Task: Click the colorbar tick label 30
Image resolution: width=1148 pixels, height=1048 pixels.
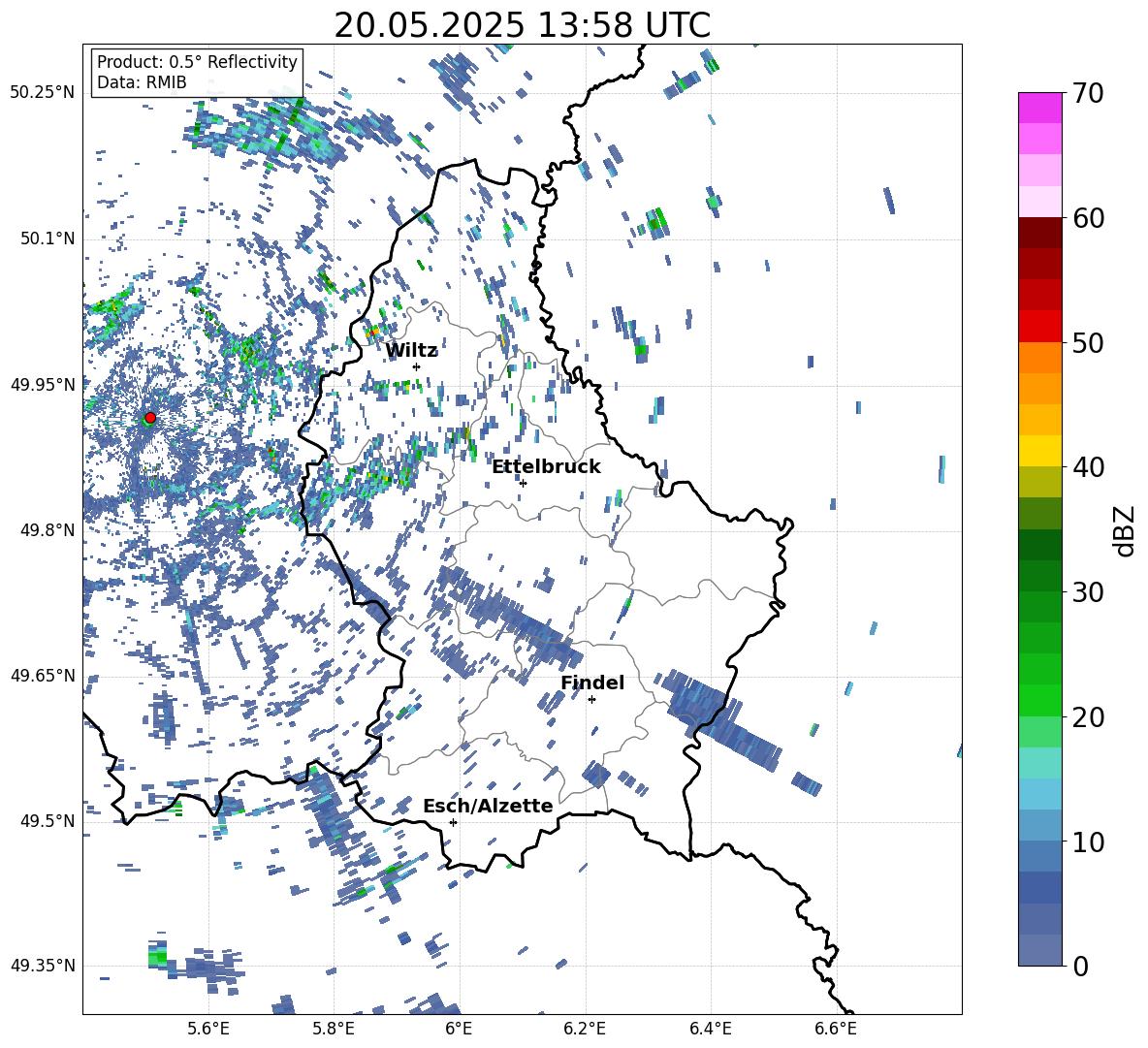Action: coord(1088,591)
